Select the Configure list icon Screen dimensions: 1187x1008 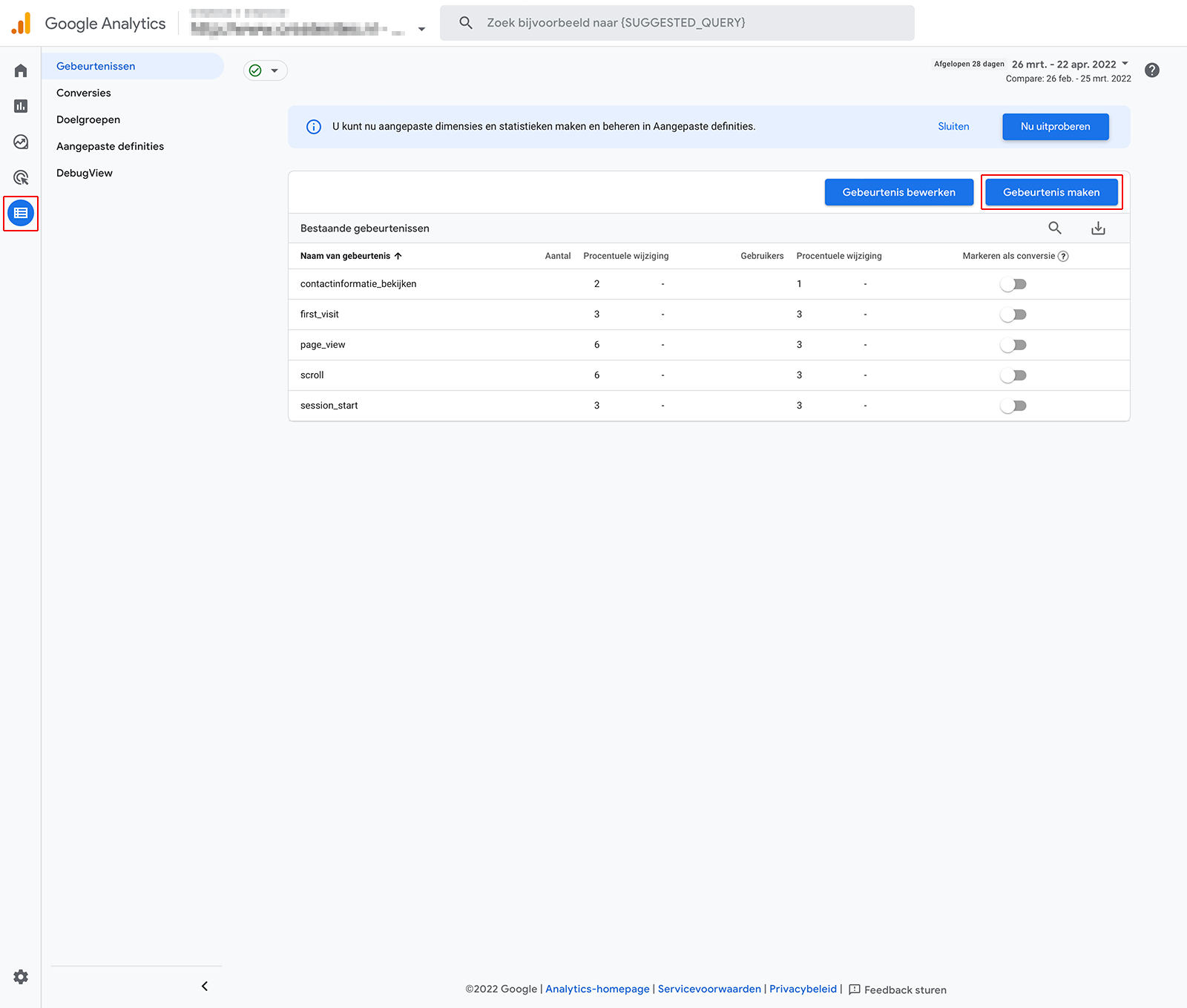pos(21,213)
